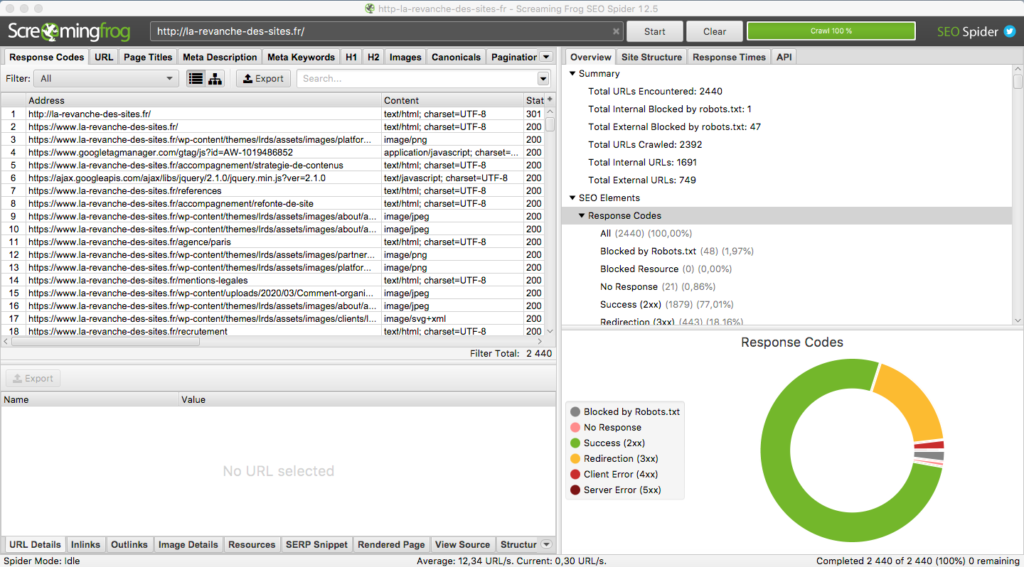Open the Resources tab

[x=251, y=544]
